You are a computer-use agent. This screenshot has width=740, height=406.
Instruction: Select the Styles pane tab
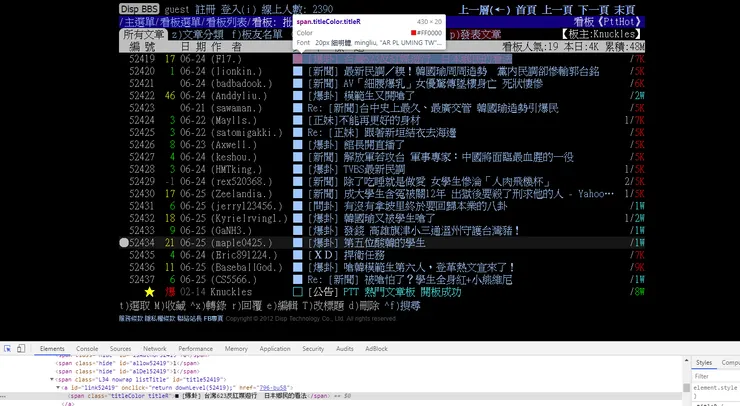click(704, 363)
